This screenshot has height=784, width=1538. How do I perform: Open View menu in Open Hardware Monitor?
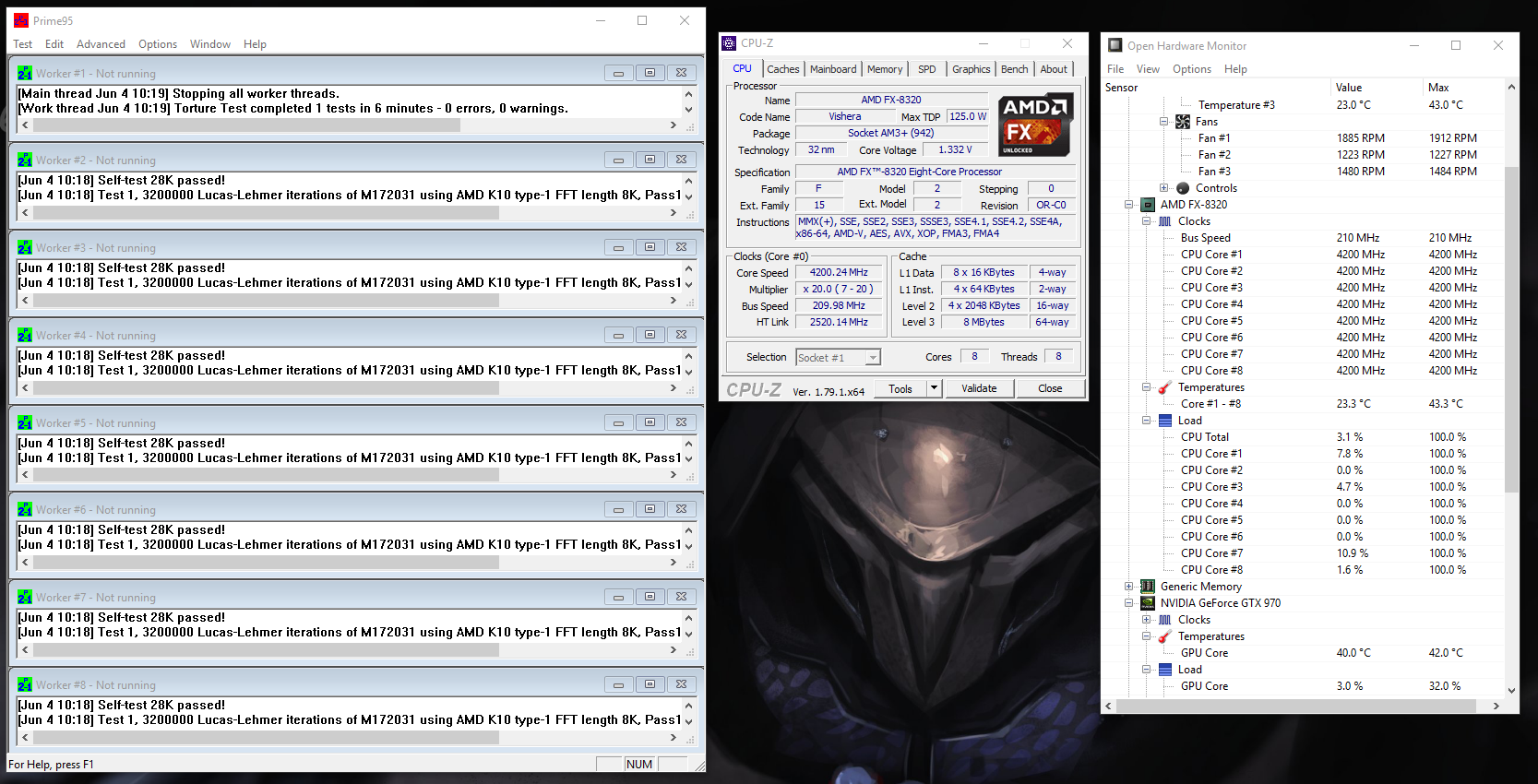[x=1148, y=69]
